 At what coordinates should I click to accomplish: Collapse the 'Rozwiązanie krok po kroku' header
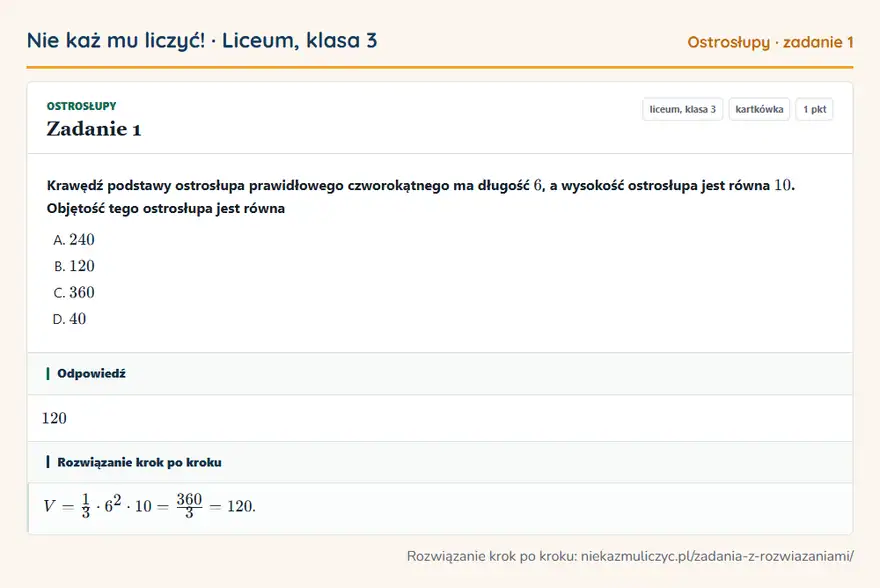pos(440,462)
